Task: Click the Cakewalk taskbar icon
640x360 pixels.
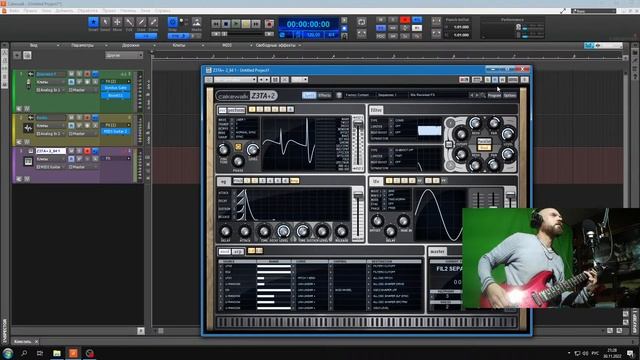Action: pos(73,353)
